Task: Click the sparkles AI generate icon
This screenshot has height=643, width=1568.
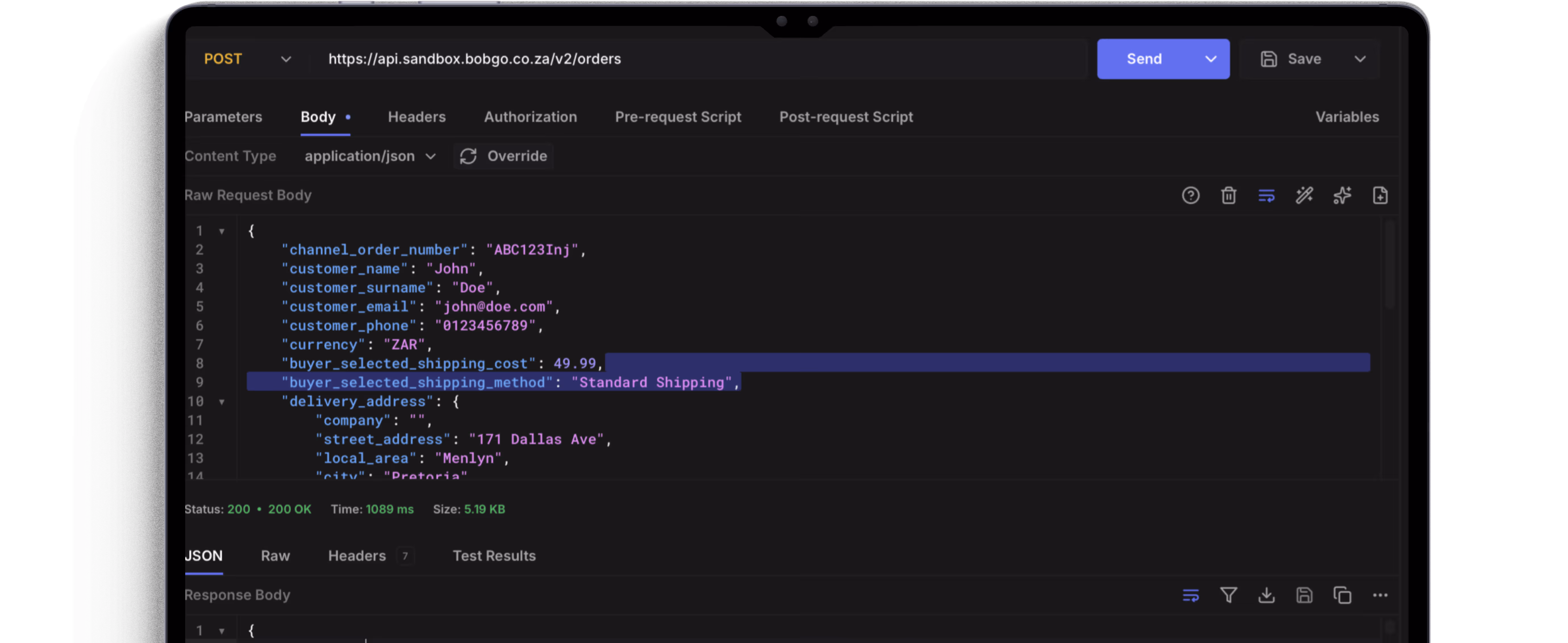Action: coord(1342,195)
